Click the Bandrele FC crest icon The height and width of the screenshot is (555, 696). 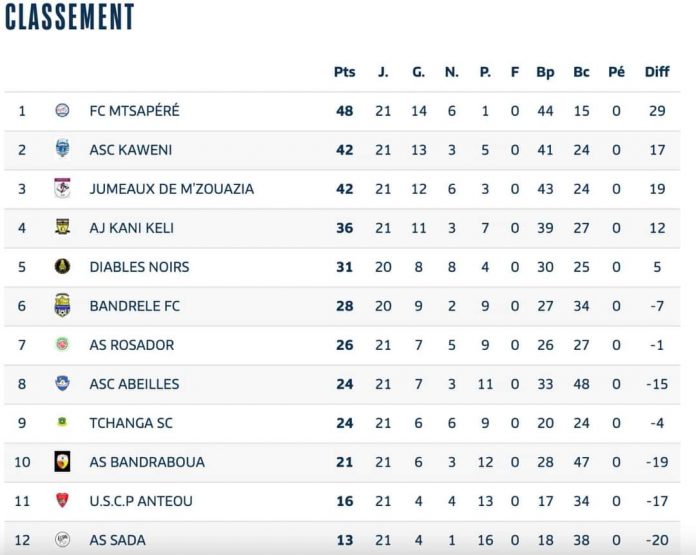pos(62,305)
